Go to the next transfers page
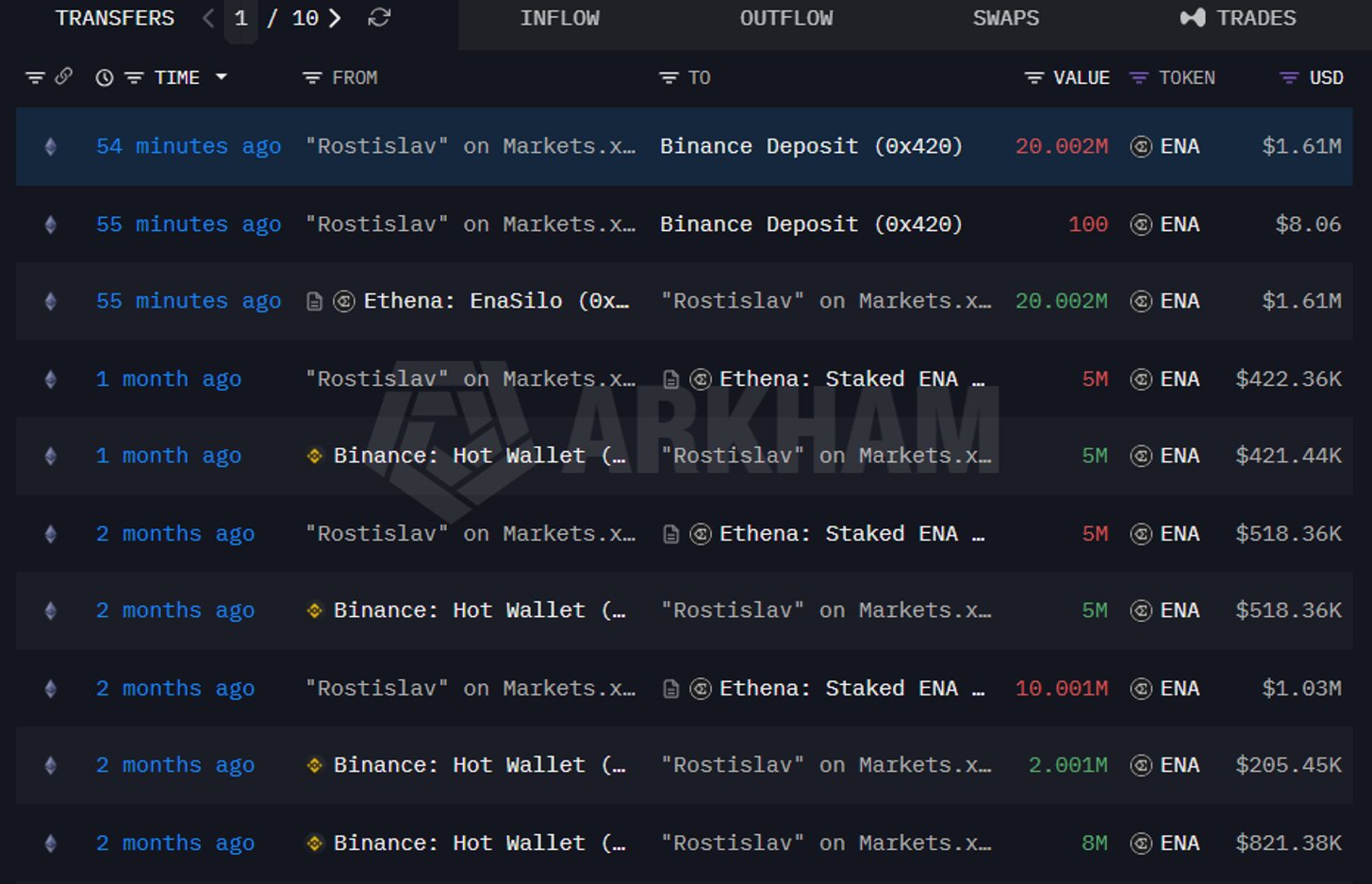 tap(335, 18)
